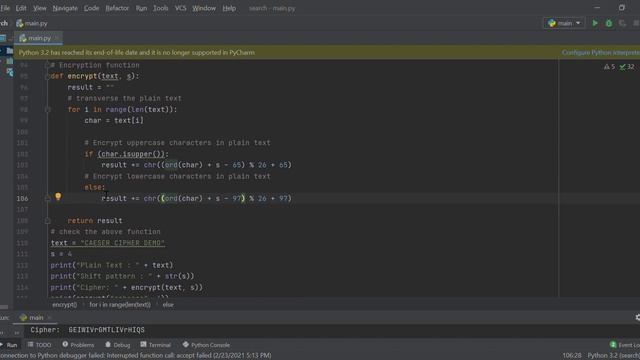
Task: Open the VCS menu
Action: pos(180,8)
